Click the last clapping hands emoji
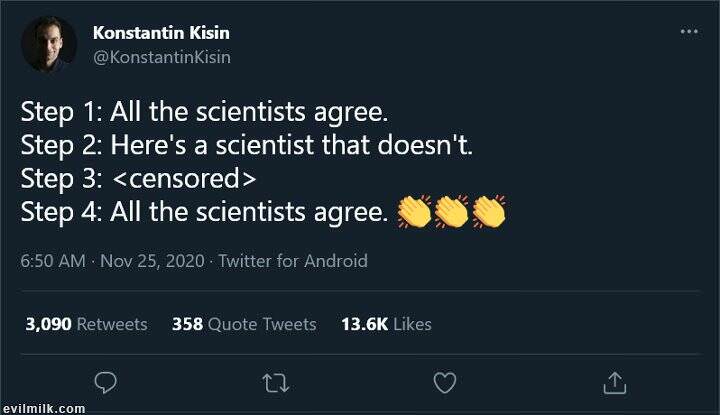Viewport: 720px width, 415px height. point(488,212)
